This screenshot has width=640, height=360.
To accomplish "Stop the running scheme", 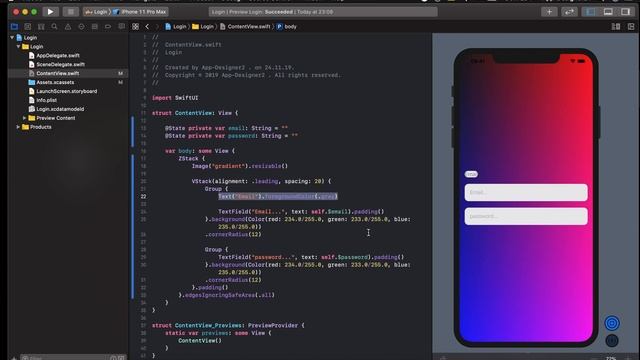I will point(71,12).
